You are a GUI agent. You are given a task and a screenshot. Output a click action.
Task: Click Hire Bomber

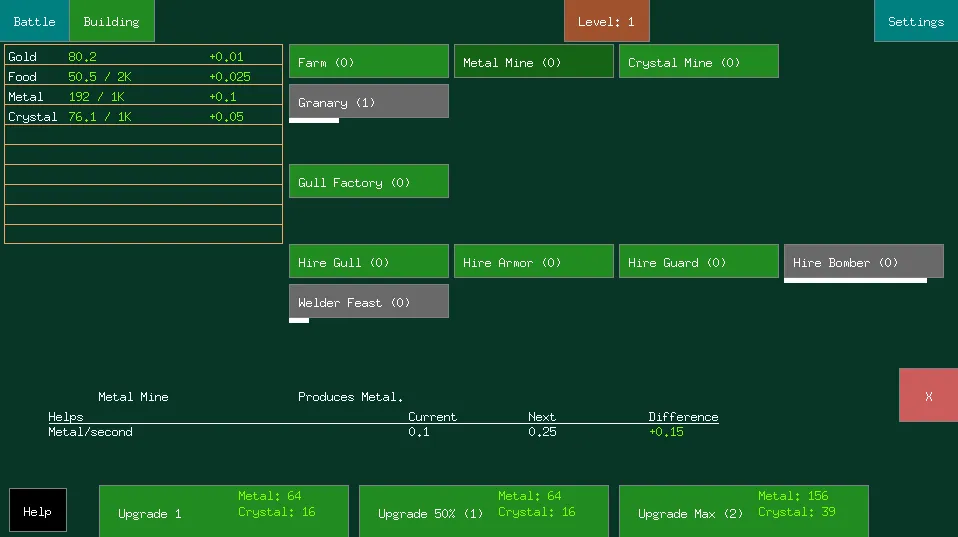(x=863, y=262)
